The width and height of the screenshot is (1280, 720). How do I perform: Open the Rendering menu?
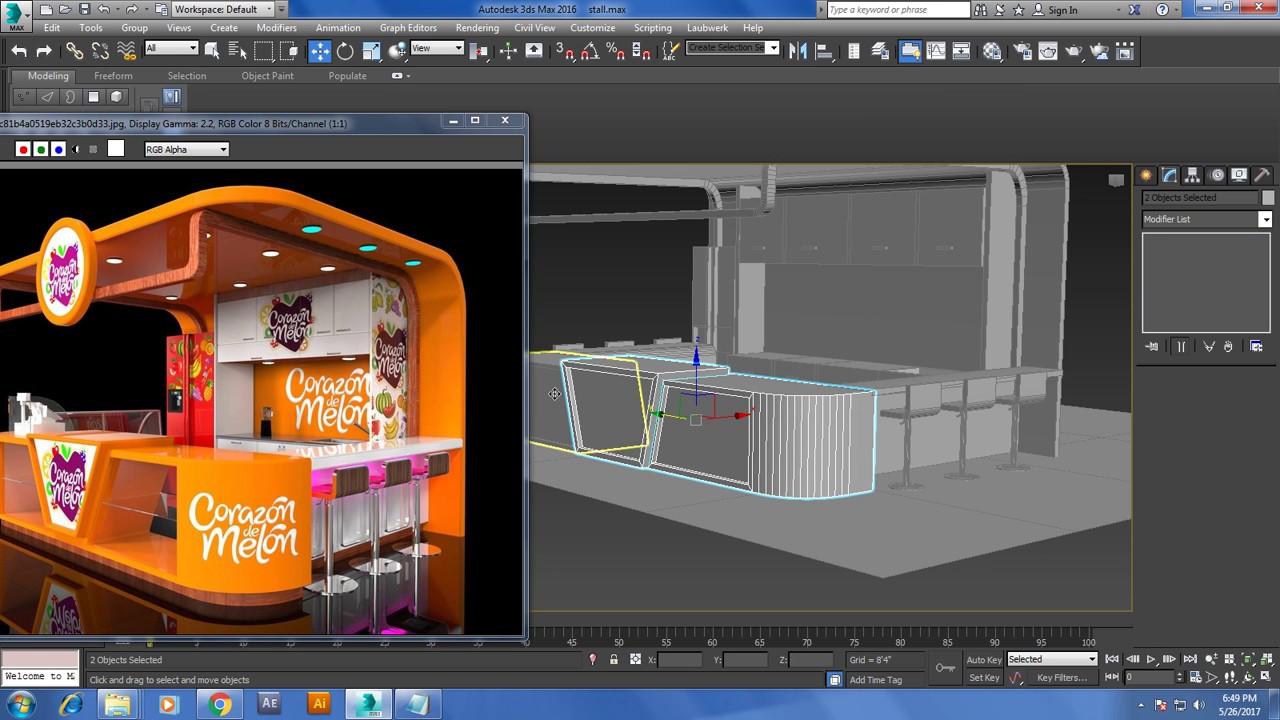pos(477,28)
